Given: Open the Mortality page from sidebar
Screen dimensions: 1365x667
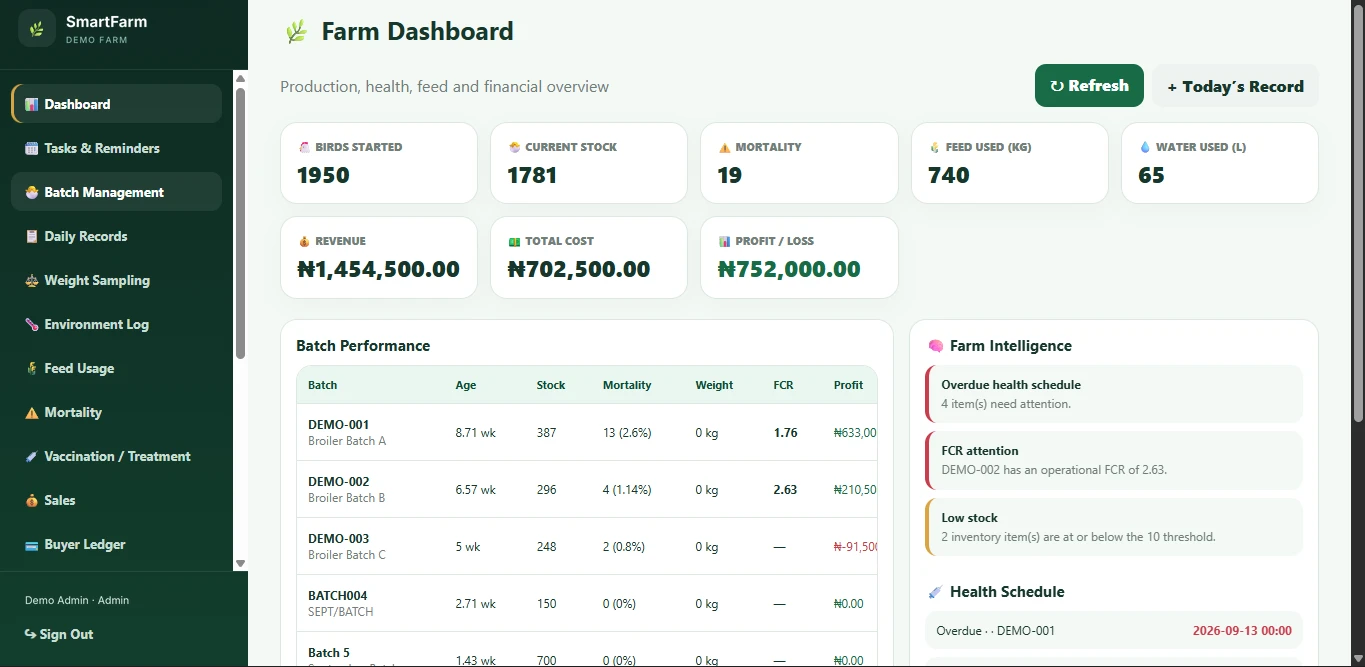Looking at the screenshot, I should coord(116,412).
